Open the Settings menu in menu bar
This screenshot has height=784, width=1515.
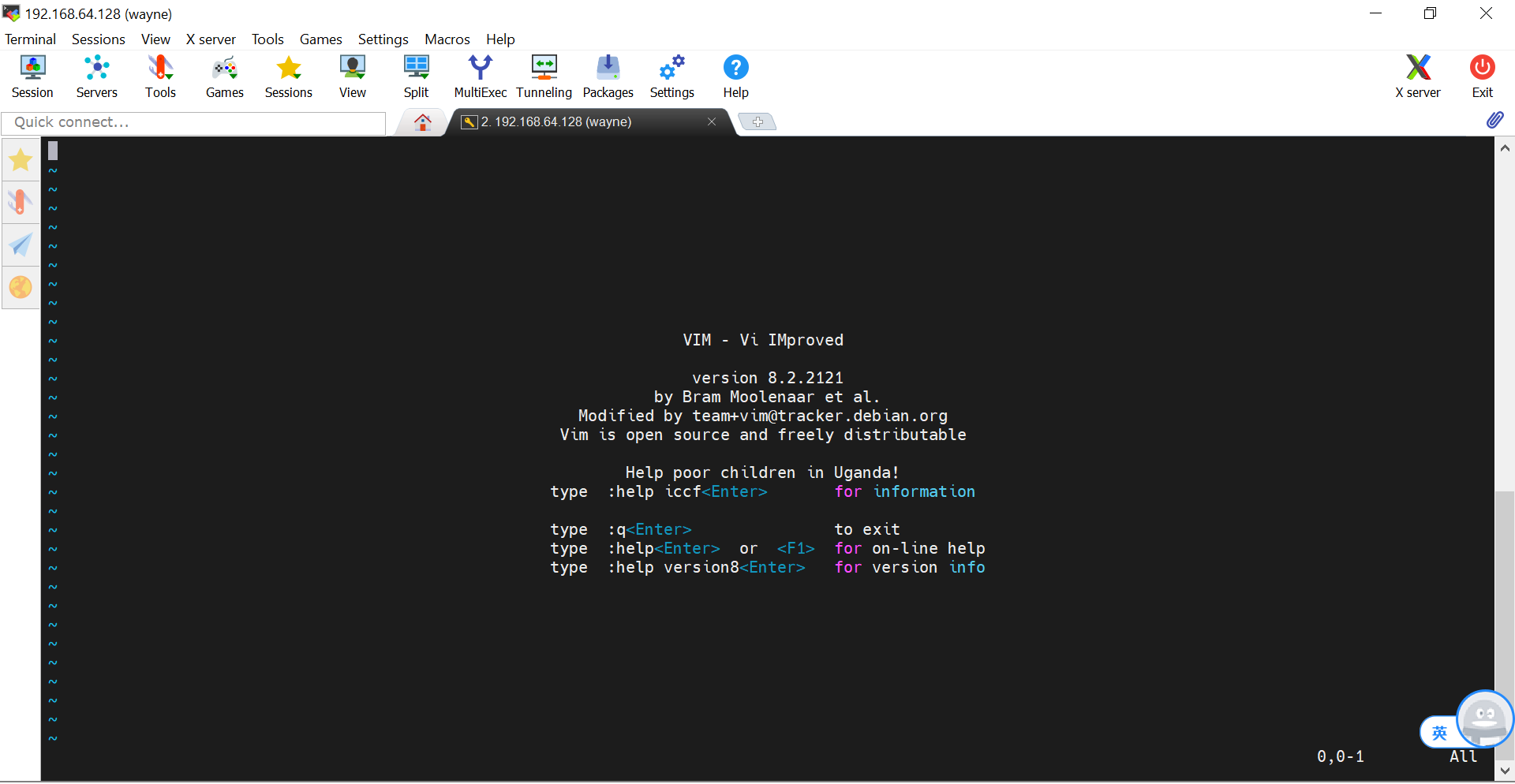click(383, 39)
